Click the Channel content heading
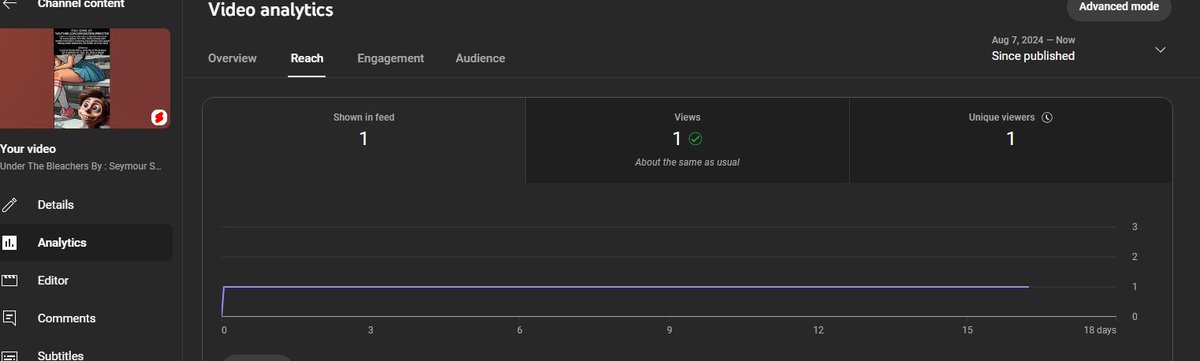The width and height of the screenshot is (1200, 361). click(x=81, y=5)
